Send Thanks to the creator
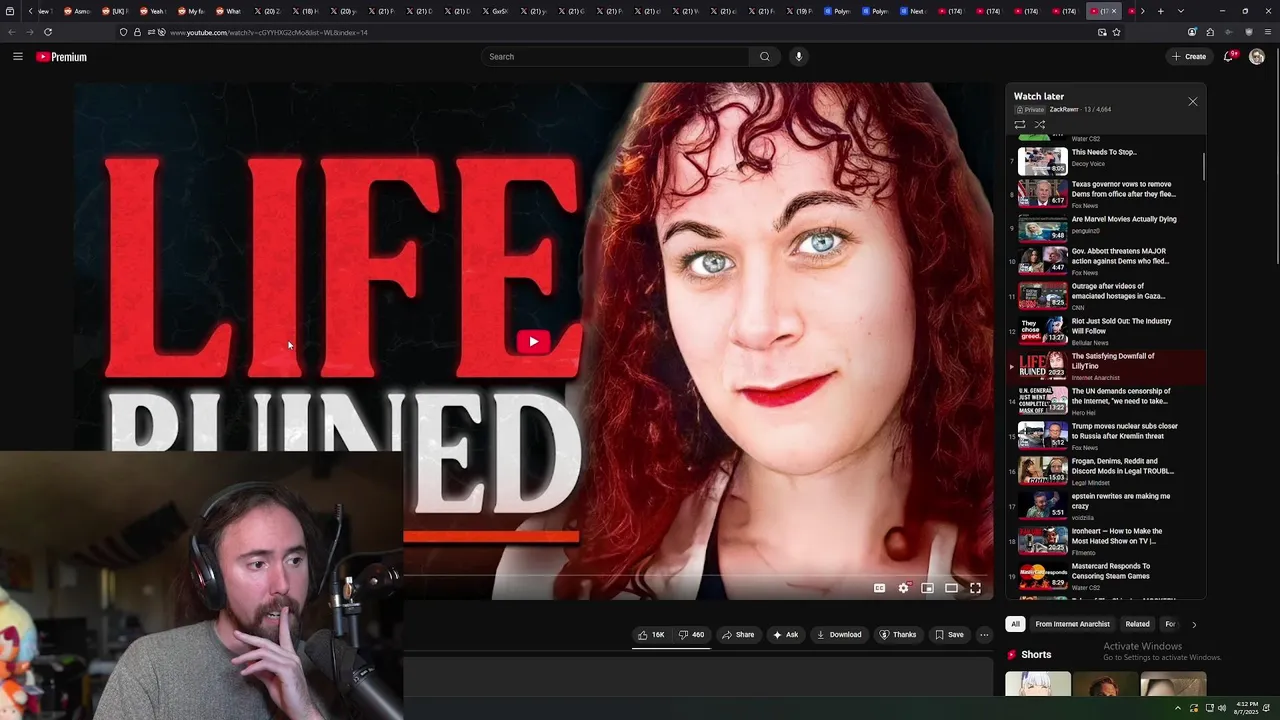 point(897,635)
